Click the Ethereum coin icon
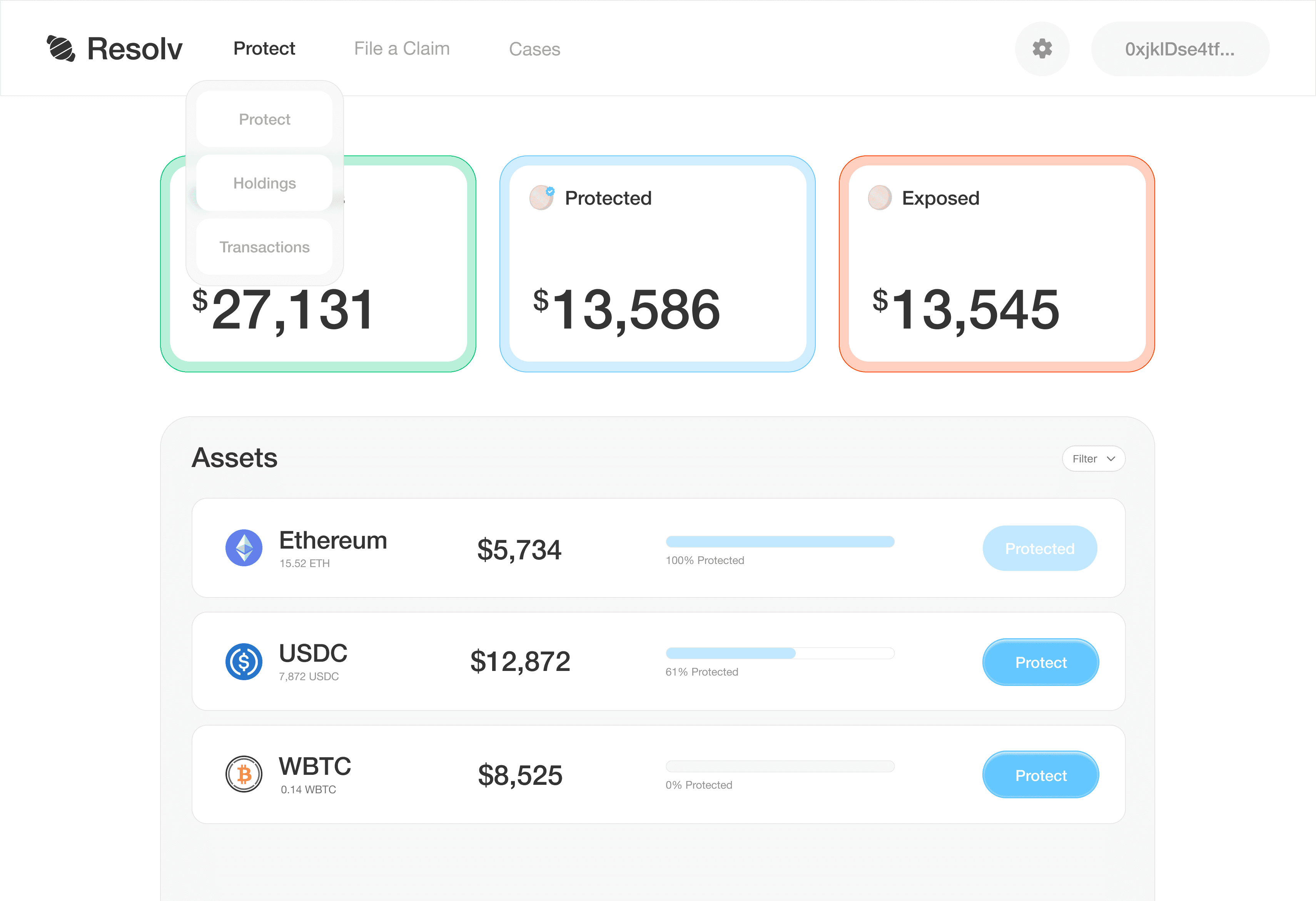The width and height of the screenshot is (1316, 901). [244, 547]
